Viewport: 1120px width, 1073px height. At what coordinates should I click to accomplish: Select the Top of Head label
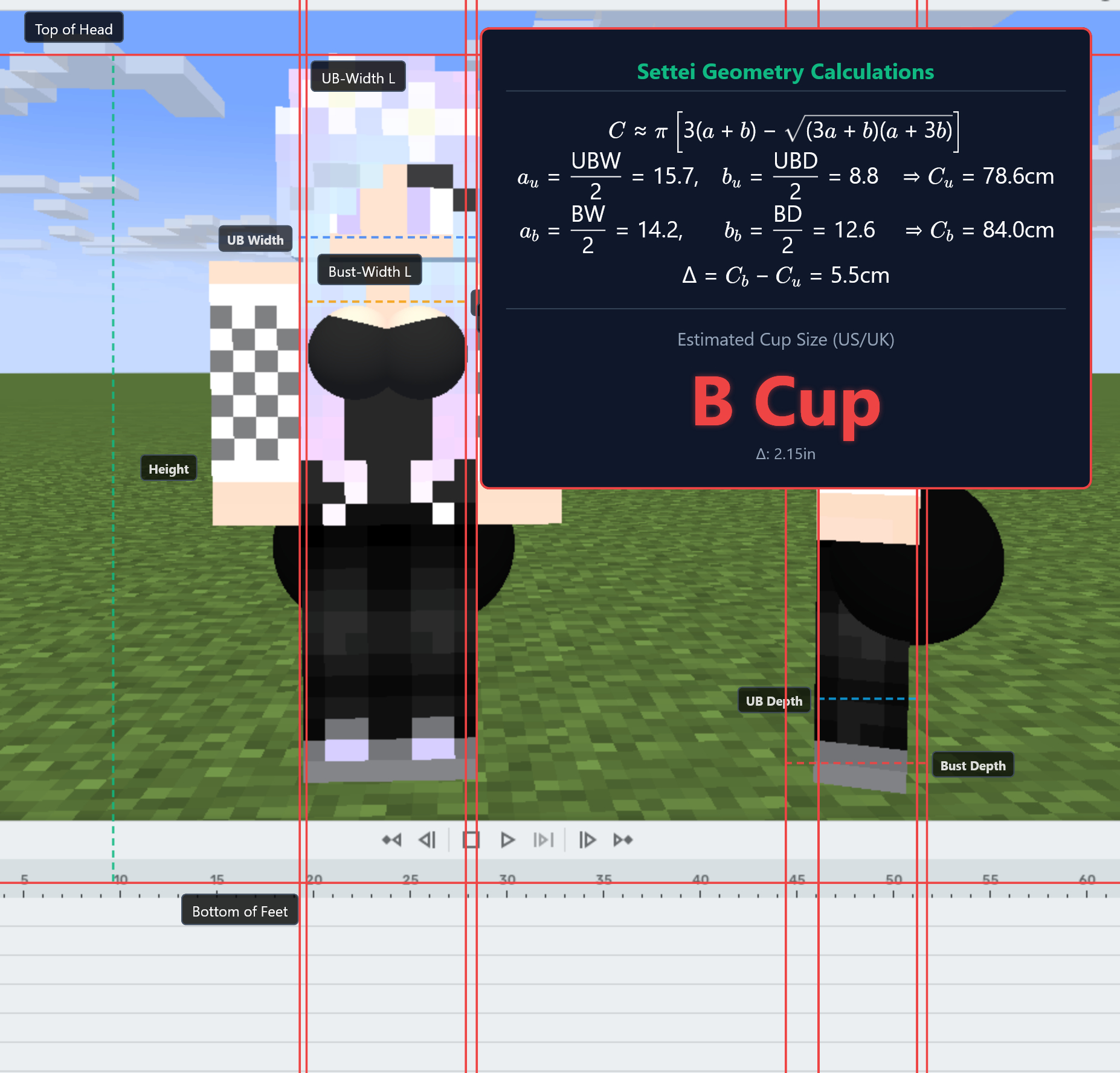74,29
